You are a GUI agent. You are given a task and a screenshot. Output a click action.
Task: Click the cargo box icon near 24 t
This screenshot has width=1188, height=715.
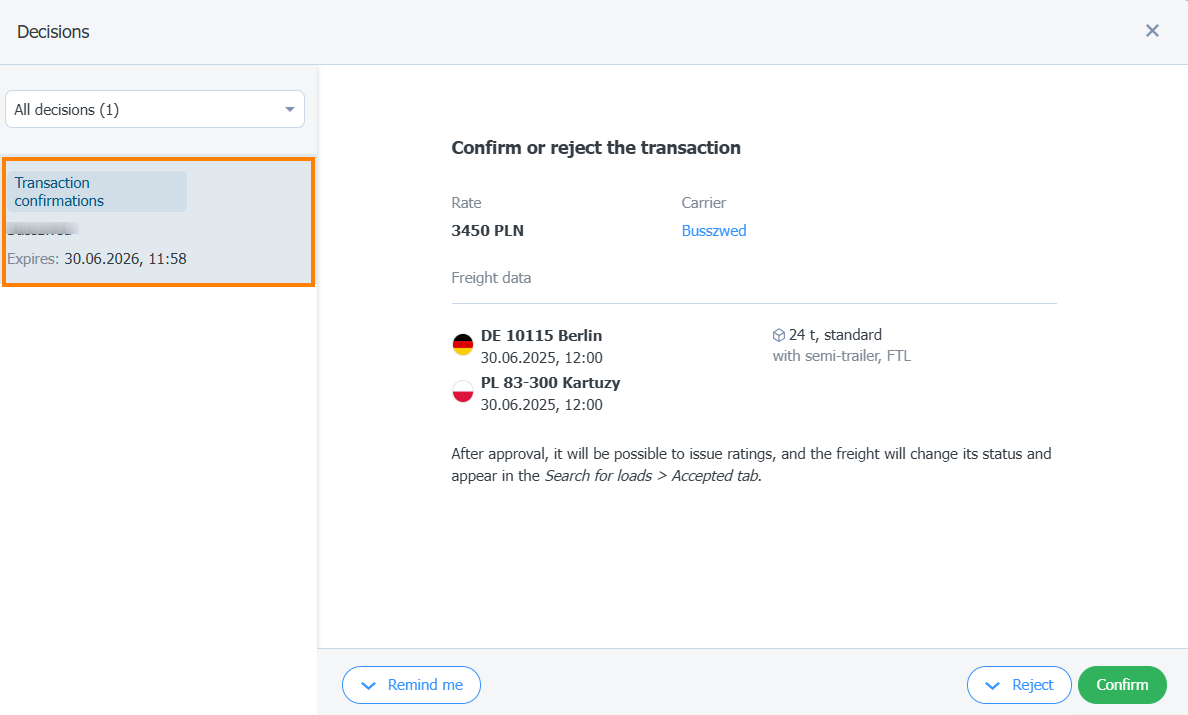(778, 336)
